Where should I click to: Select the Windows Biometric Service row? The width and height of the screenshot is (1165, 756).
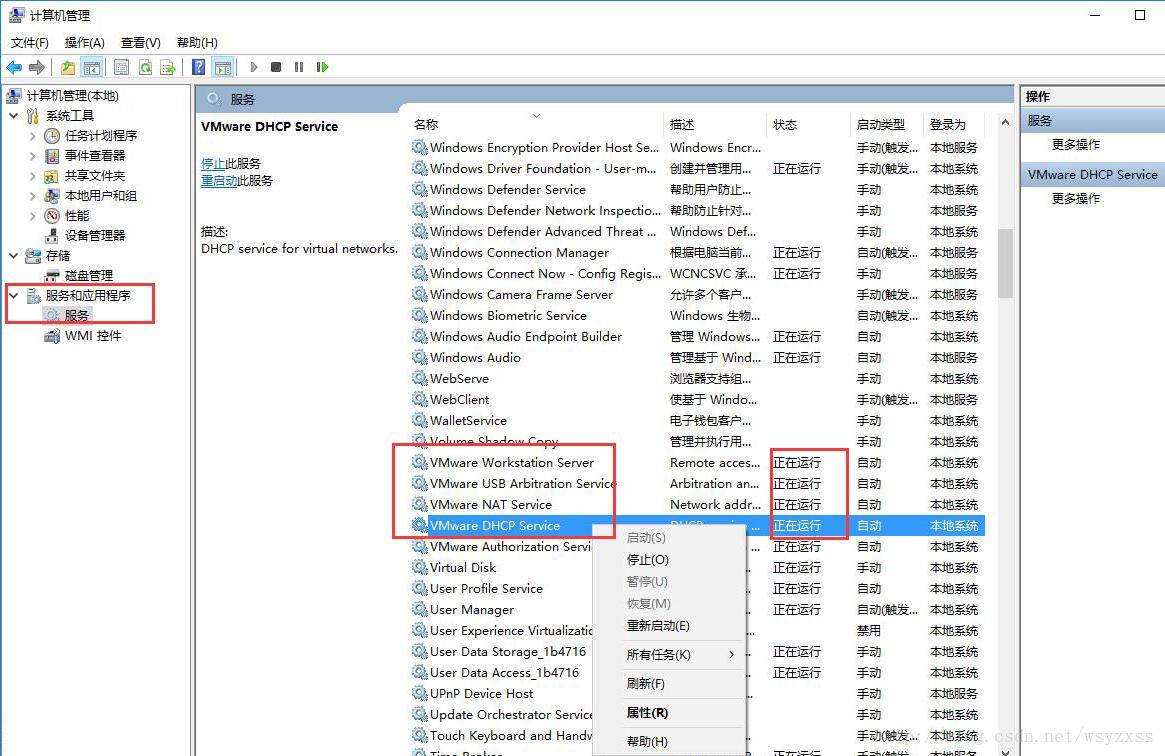(697, 316)
